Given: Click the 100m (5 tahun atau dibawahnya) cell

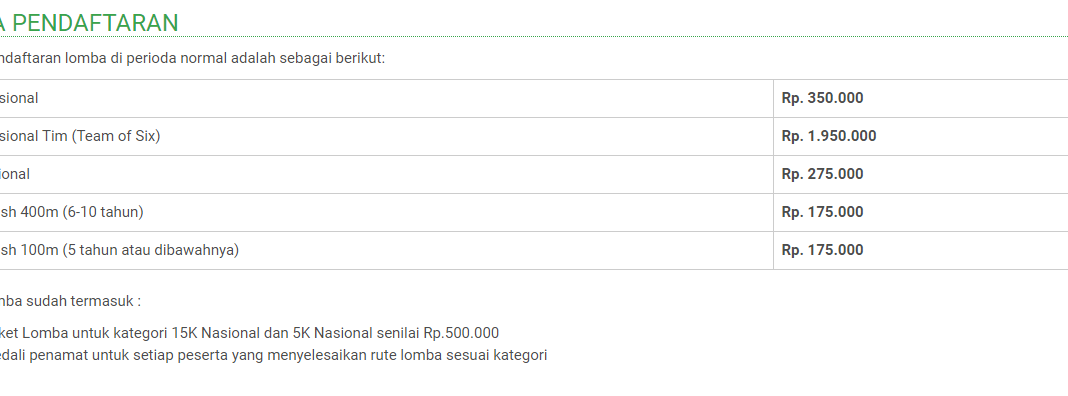Looking at the screenshot, I should (x=386, y=251).
